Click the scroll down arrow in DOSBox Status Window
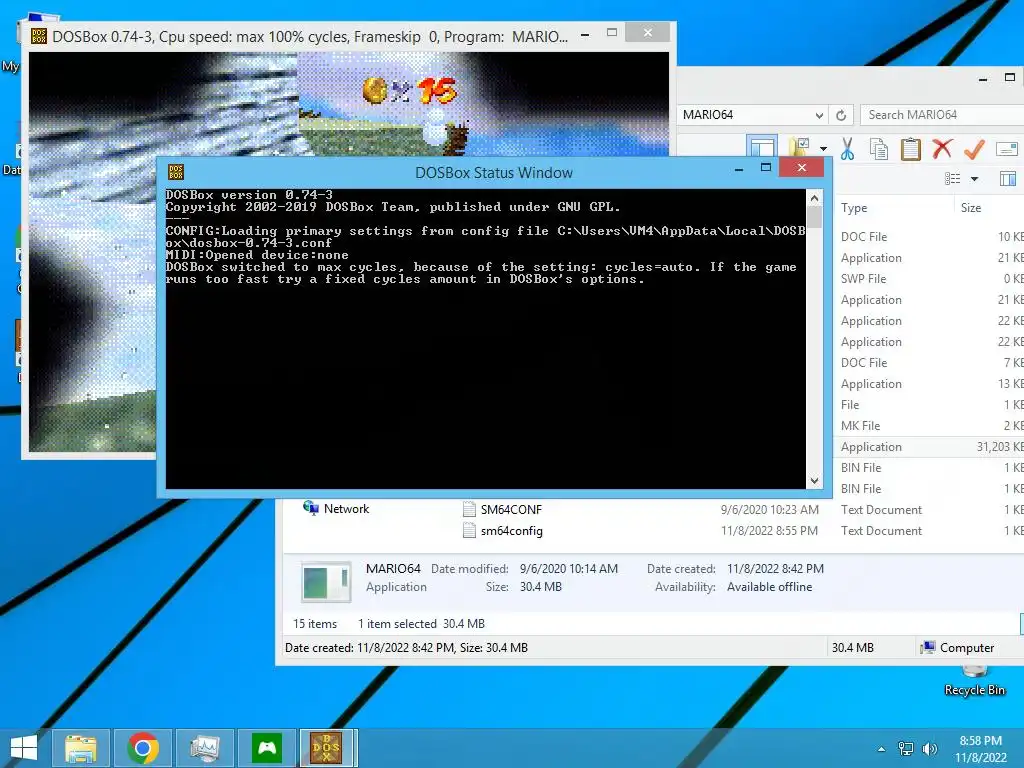Screen dimensions: 1024x768 814,481
